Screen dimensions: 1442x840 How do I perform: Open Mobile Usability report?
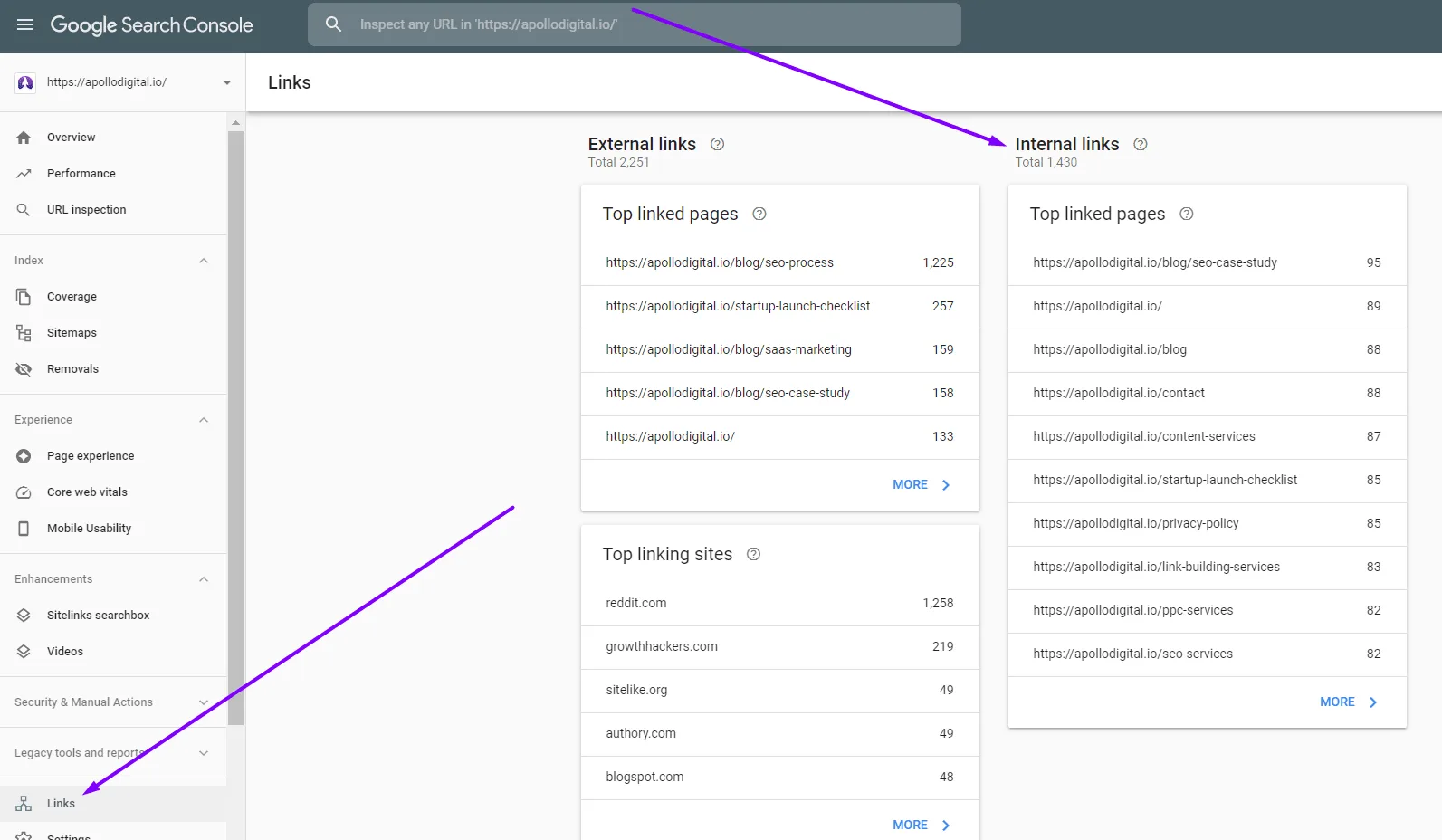(x=113, y=529)
